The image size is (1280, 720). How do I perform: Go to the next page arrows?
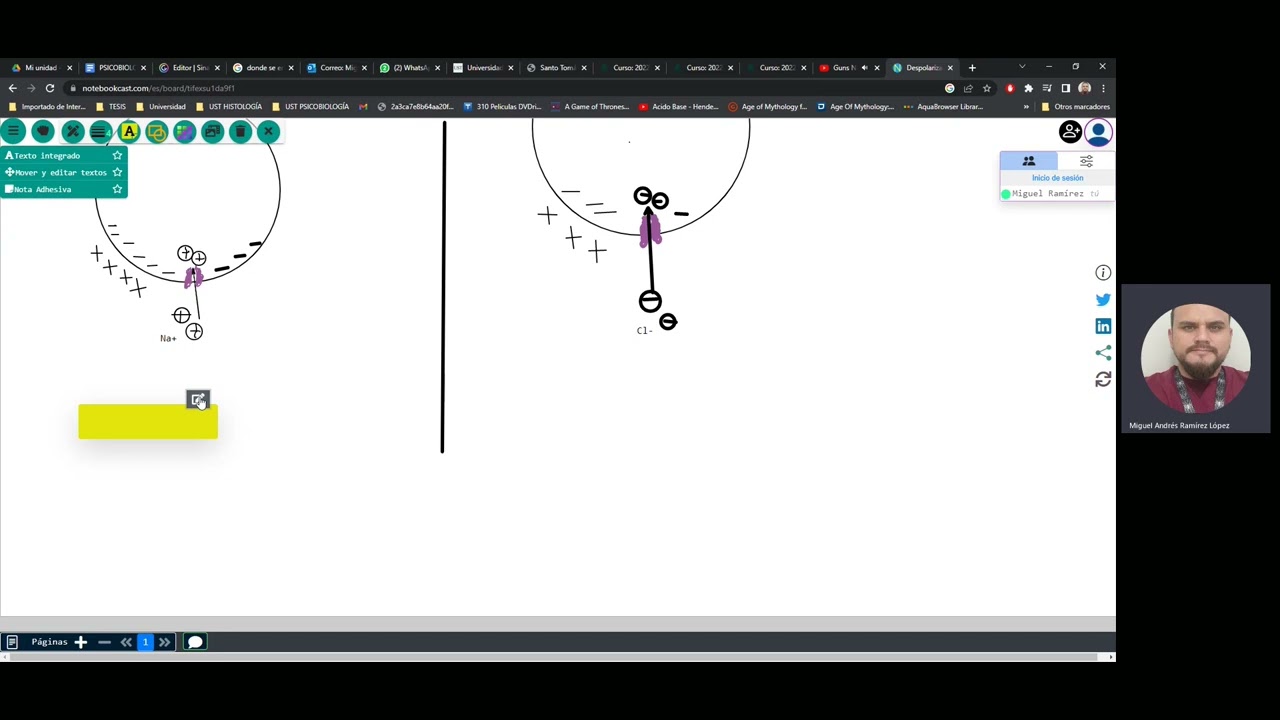click(x=164, y=642)
